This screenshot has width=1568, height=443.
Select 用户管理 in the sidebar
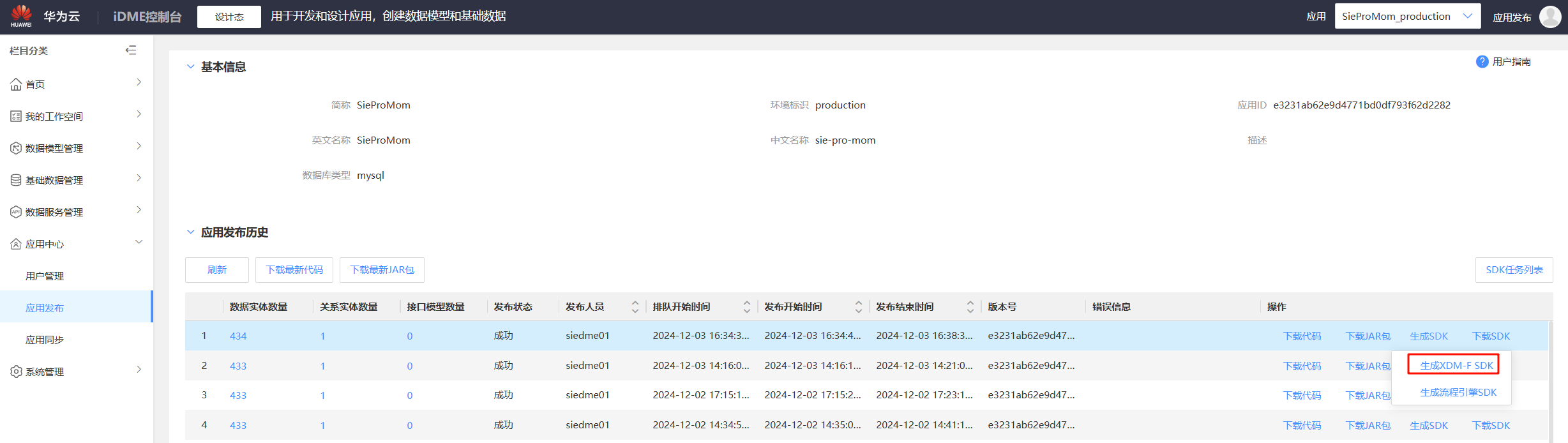coord(45,276)
